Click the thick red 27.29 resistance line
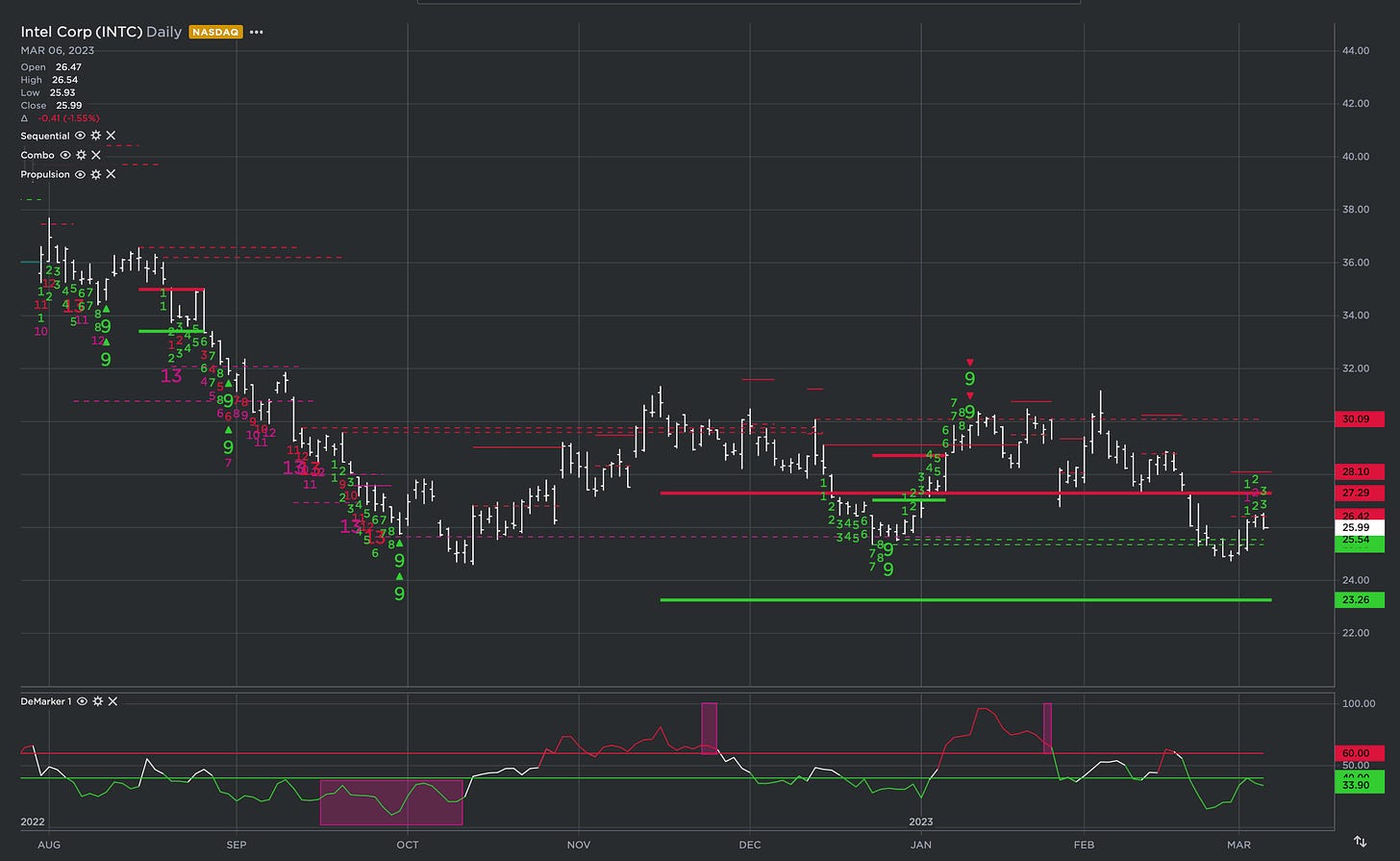Image resolution: width=1400 pixels, height=861 pixels. (965, 493)
